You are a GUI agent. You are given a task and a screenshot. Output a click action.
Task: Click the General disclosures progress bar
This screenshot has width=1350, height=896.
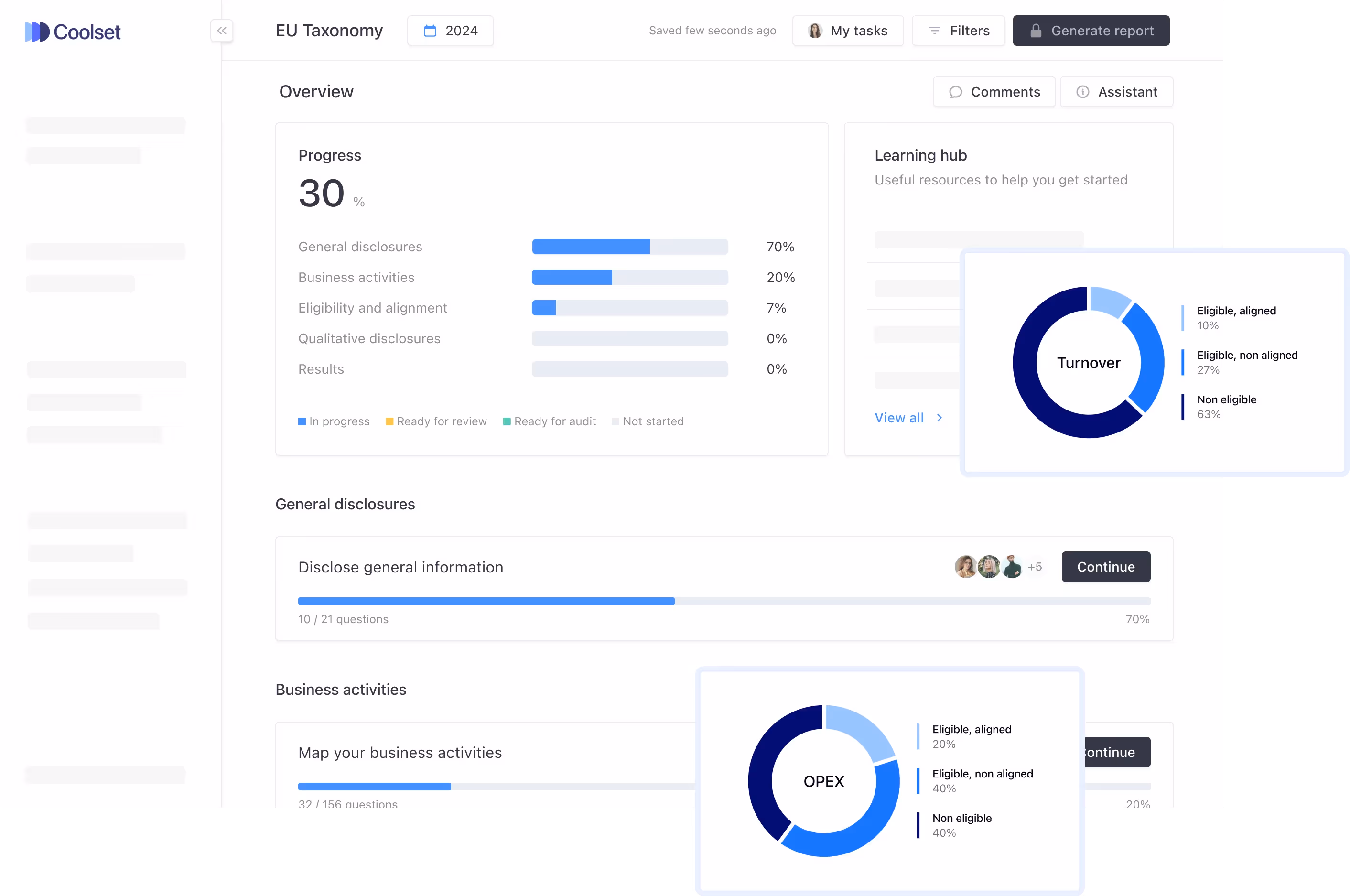(x=629, y=247)
